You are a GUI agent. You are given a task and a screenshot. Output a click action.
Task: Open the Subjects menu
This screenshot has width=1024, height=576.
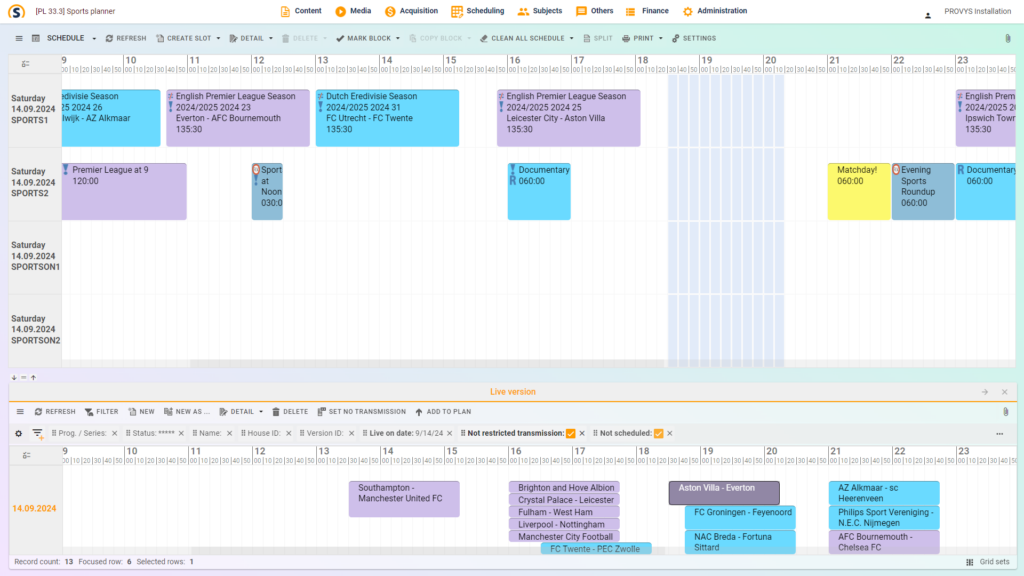pos(539,11)
